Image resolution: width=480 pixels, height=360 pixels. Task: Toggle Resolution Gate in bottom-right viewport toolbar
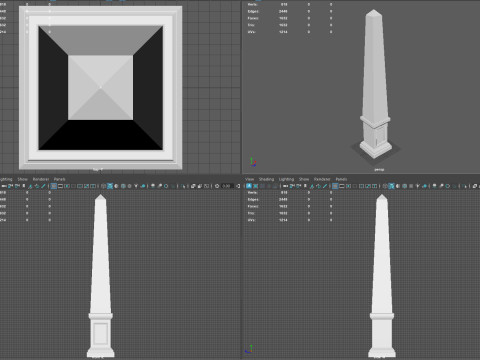[x=348, y=186]
